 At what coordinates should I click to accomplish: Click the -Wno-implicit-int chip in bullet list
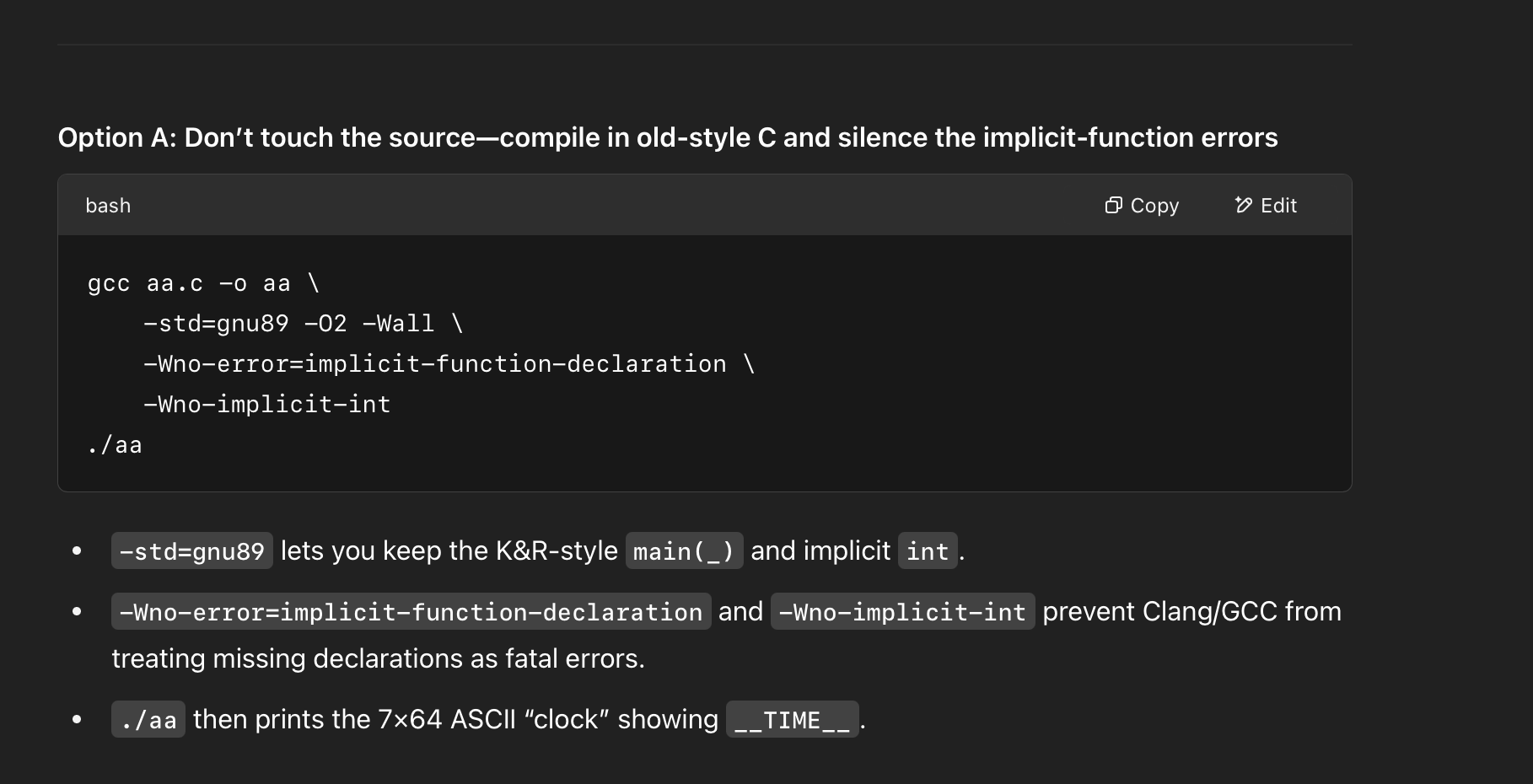coord(902,612)
